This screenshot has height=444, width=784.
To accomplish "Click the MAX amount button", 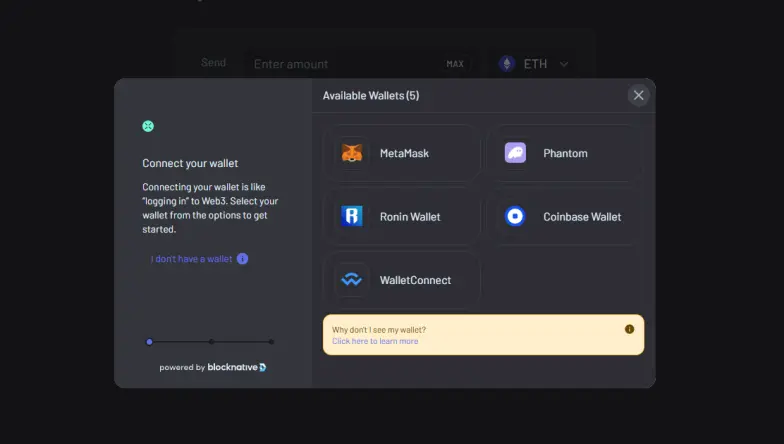I will [455, 64].
